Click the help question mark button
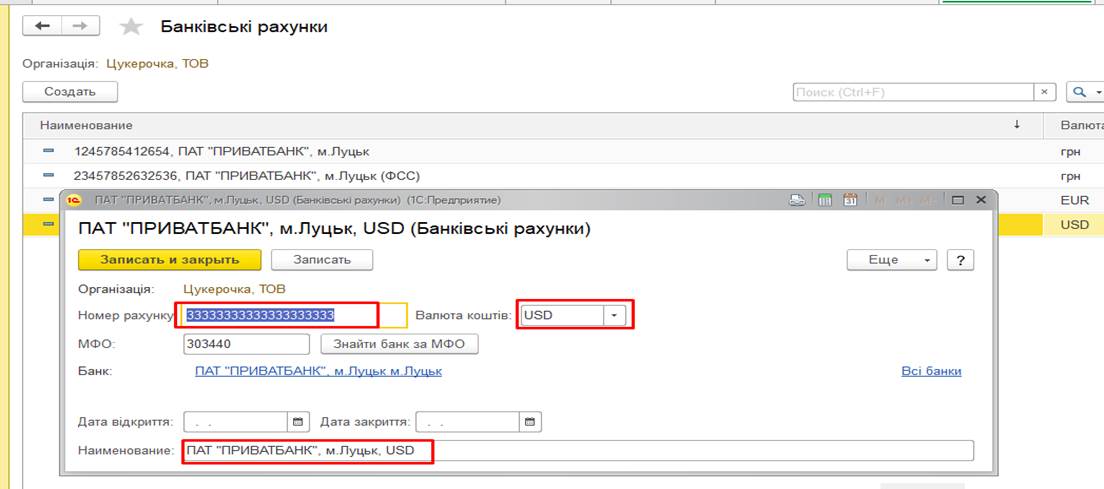1104x489 pixels. pyautogui.click(x=960, y=260)
